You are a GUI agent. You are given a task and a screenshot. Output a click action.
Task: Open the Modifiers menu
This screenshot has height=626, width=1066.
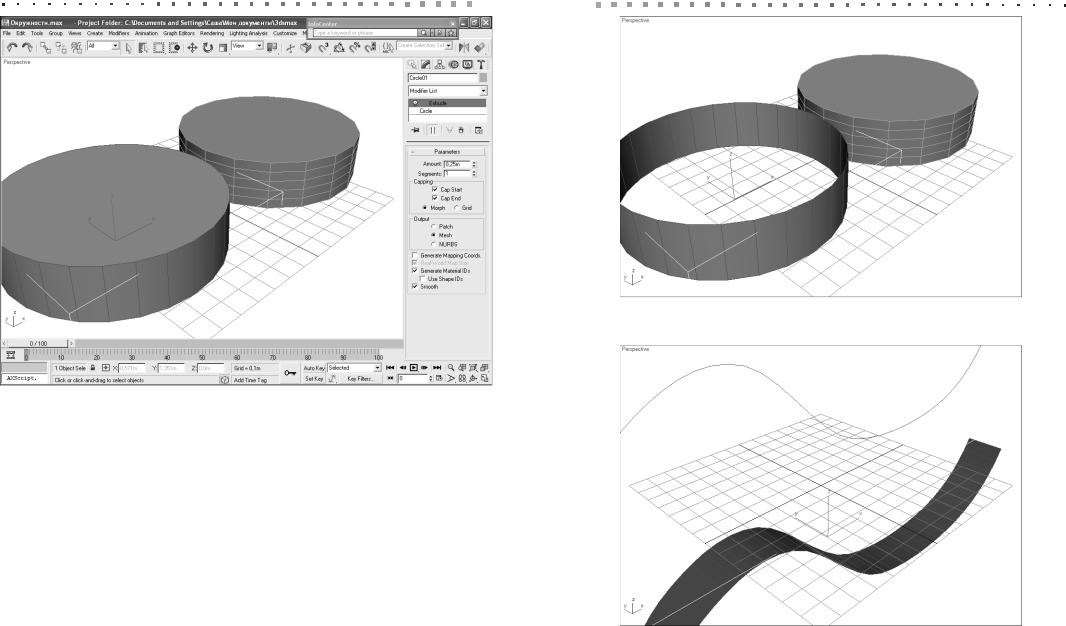pos(118,33)
